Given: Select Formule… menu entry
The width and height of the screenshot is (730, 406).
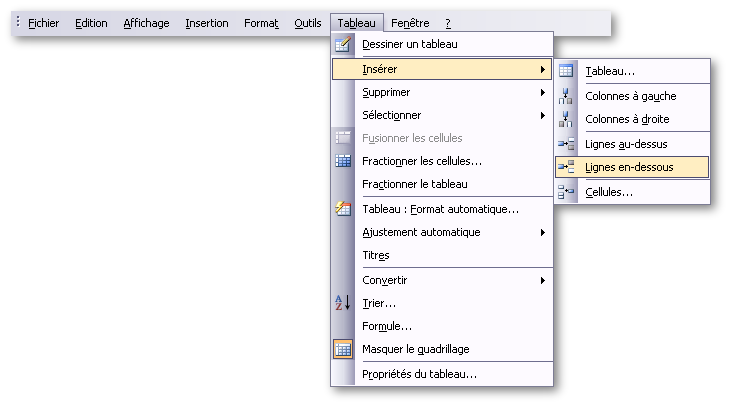Looking at the screenshot, I should point(442,326).
